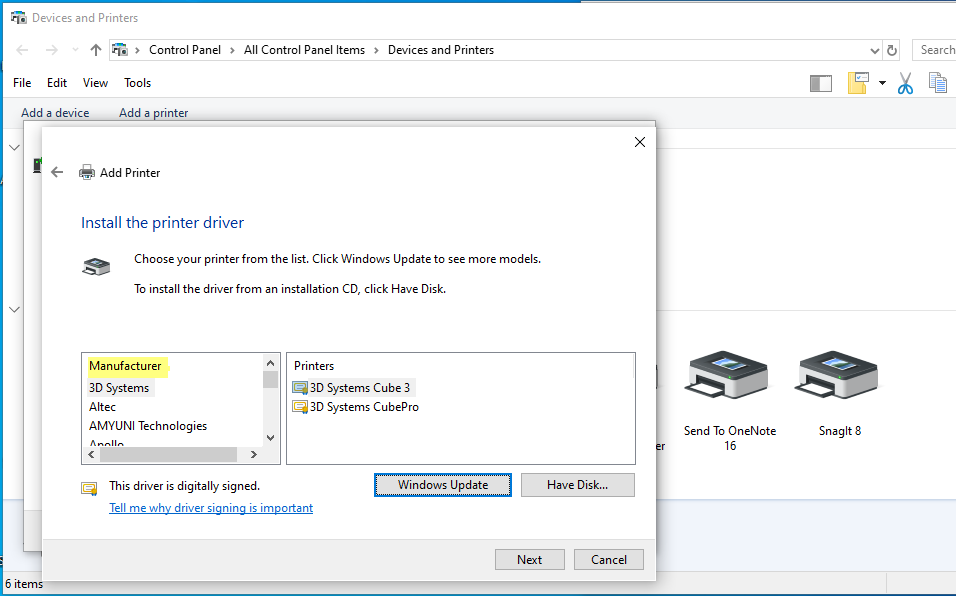Go back in the Add Printer wizard
This screenshot has height=596, width=956.
pyautogui.click(x=57, y=172)
